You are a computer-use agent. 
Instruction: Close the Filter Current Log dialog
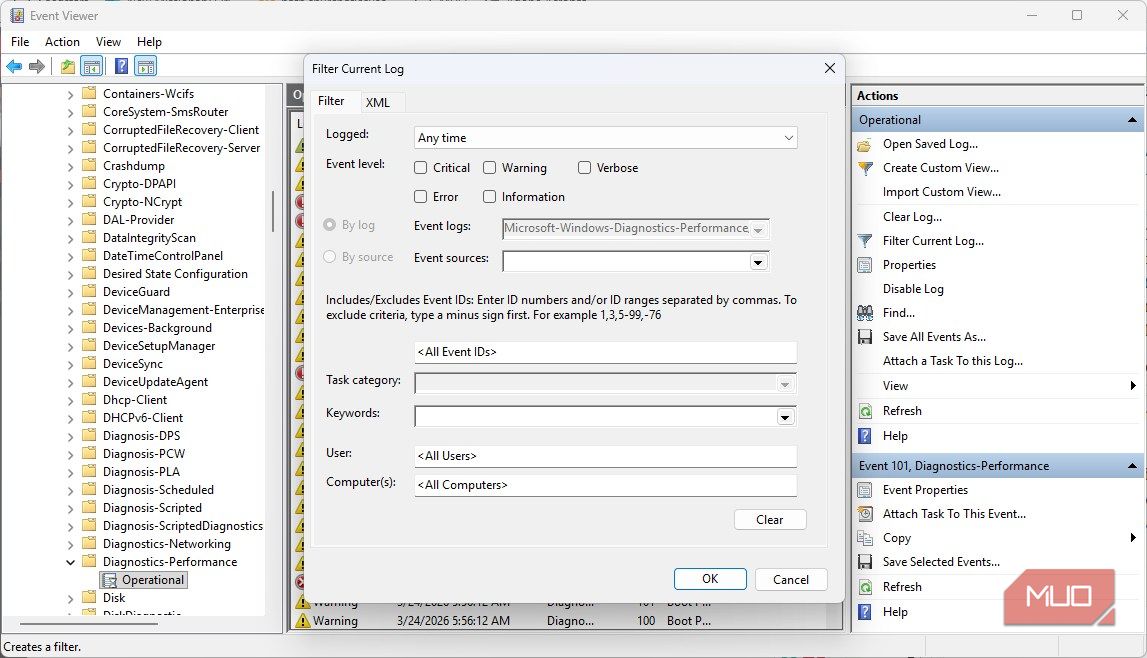(x=830, y=68)
